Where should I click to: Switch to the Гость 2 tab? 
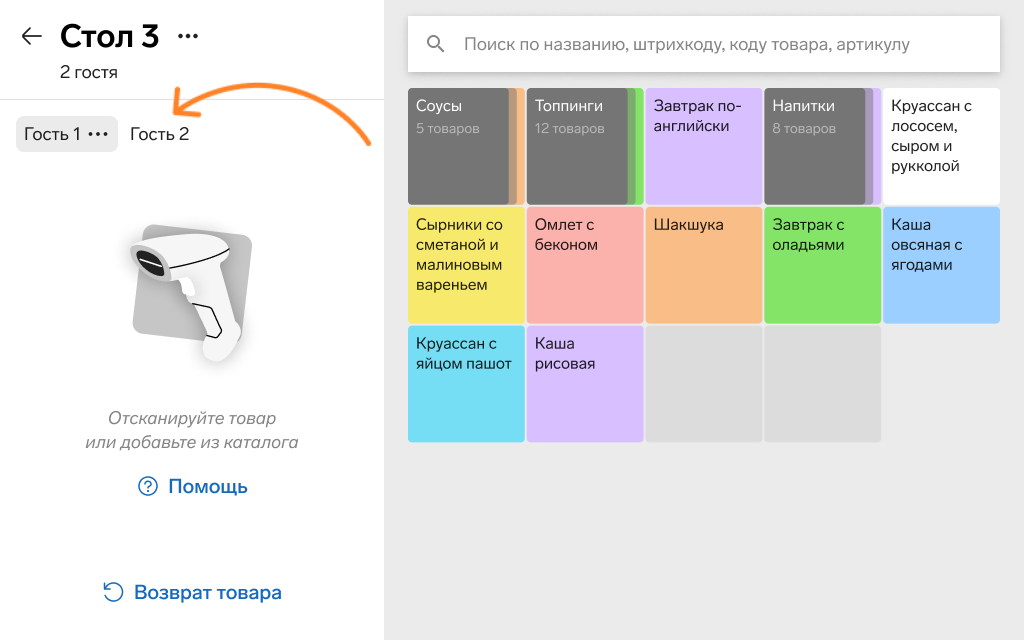click(x=159, y=134)
